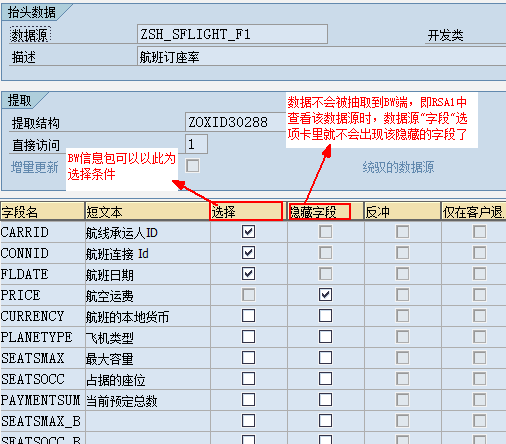Screen dimensions: 506x444
Task: Click the 短文本 column header
Action: coord(147,211)
